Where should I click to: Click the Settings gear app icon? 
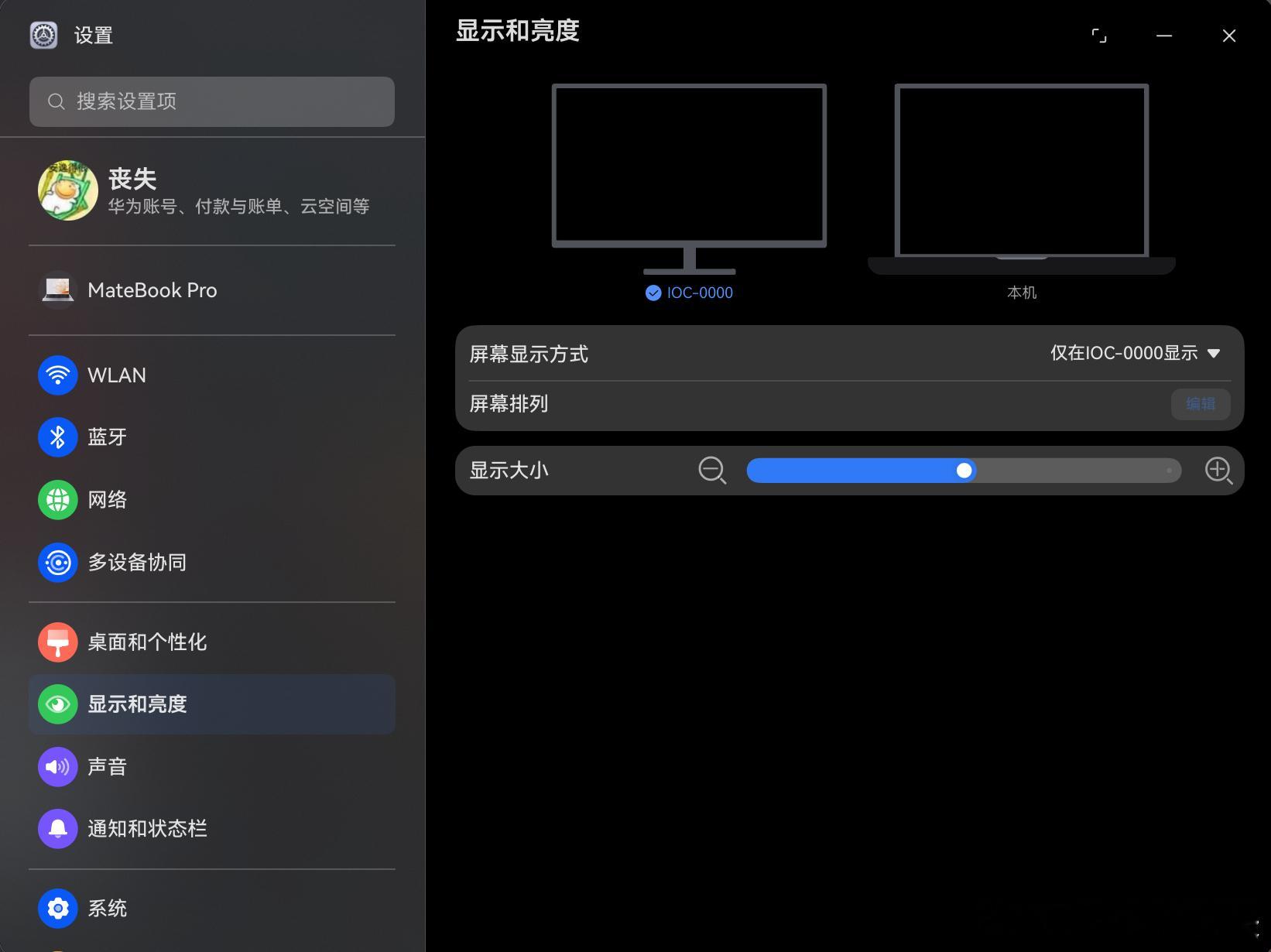tap(43, 36)
